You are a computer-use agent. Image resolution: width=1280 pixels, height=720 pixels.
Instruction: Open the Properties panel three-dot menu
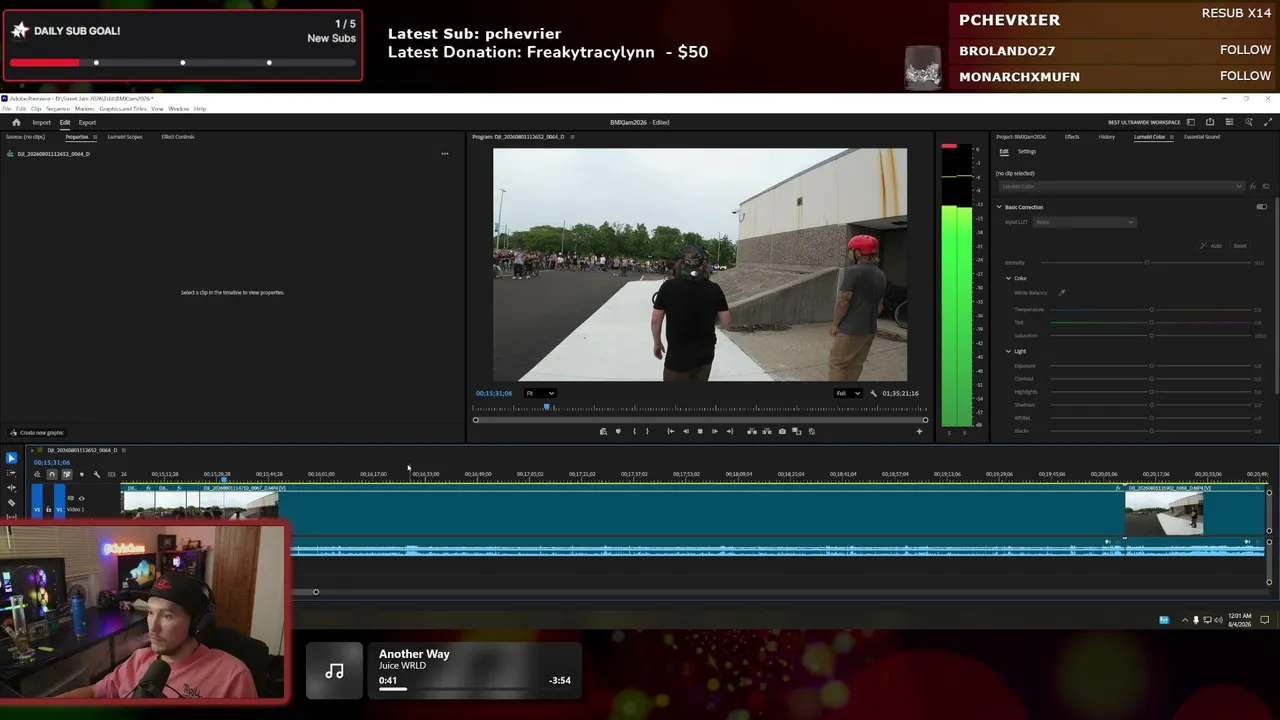click(x=445, y=154)
